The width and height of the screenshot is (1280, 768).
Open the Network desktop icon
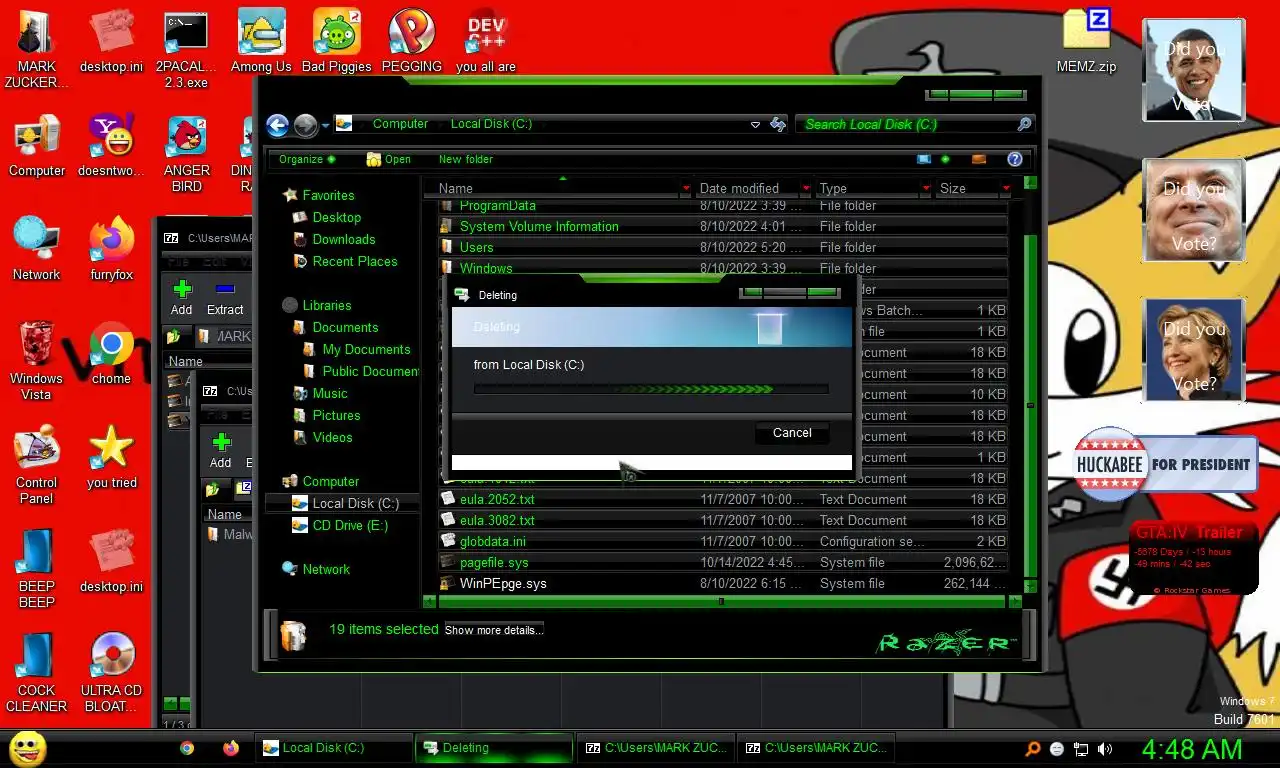[x=37, y=249]
